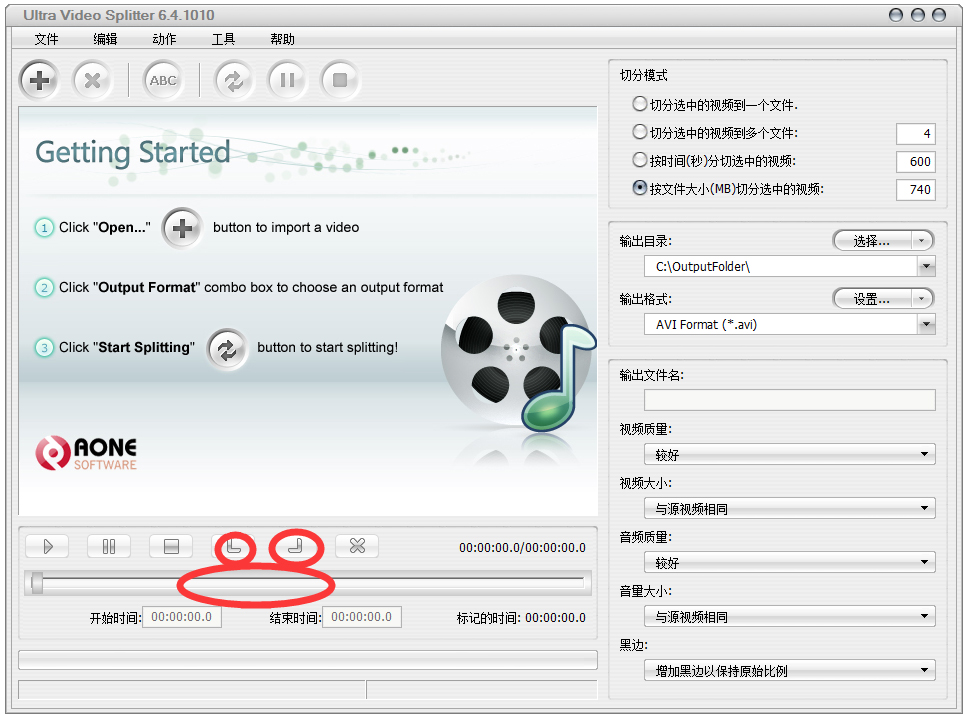Open the 文件 menu
This screenshot has width=967, height=717.
click(46, 39)
